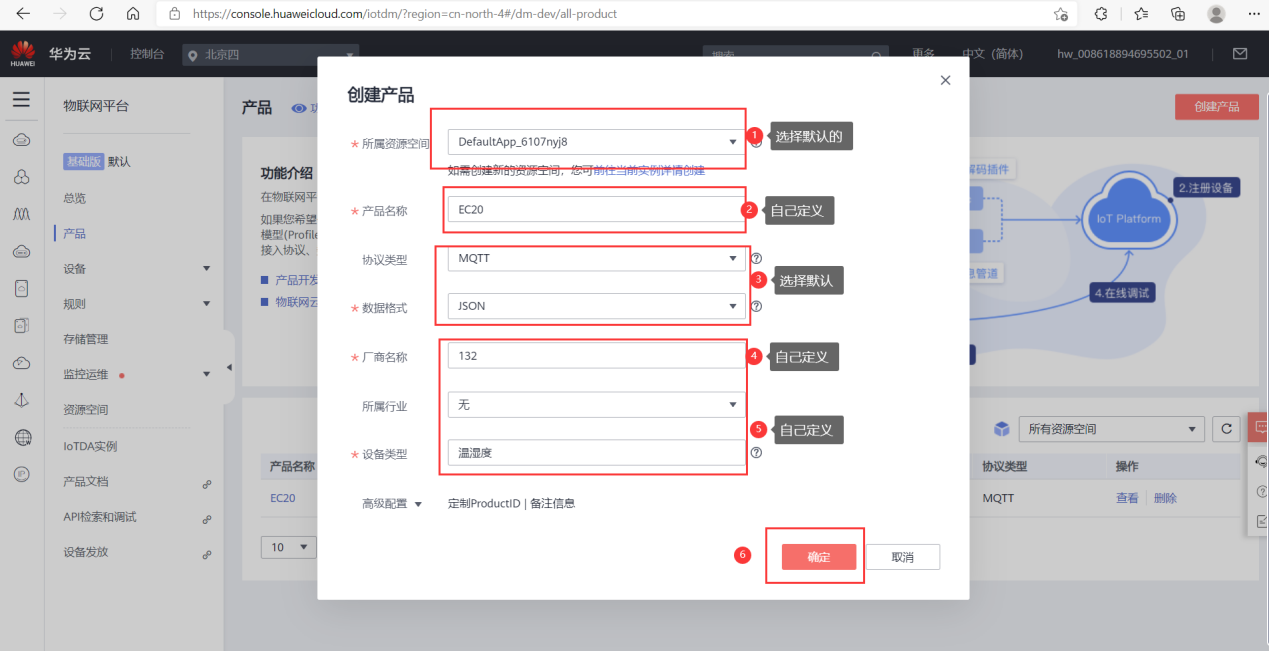
Task: Open the browser favorites list icon
Action: pos(1141,14)
